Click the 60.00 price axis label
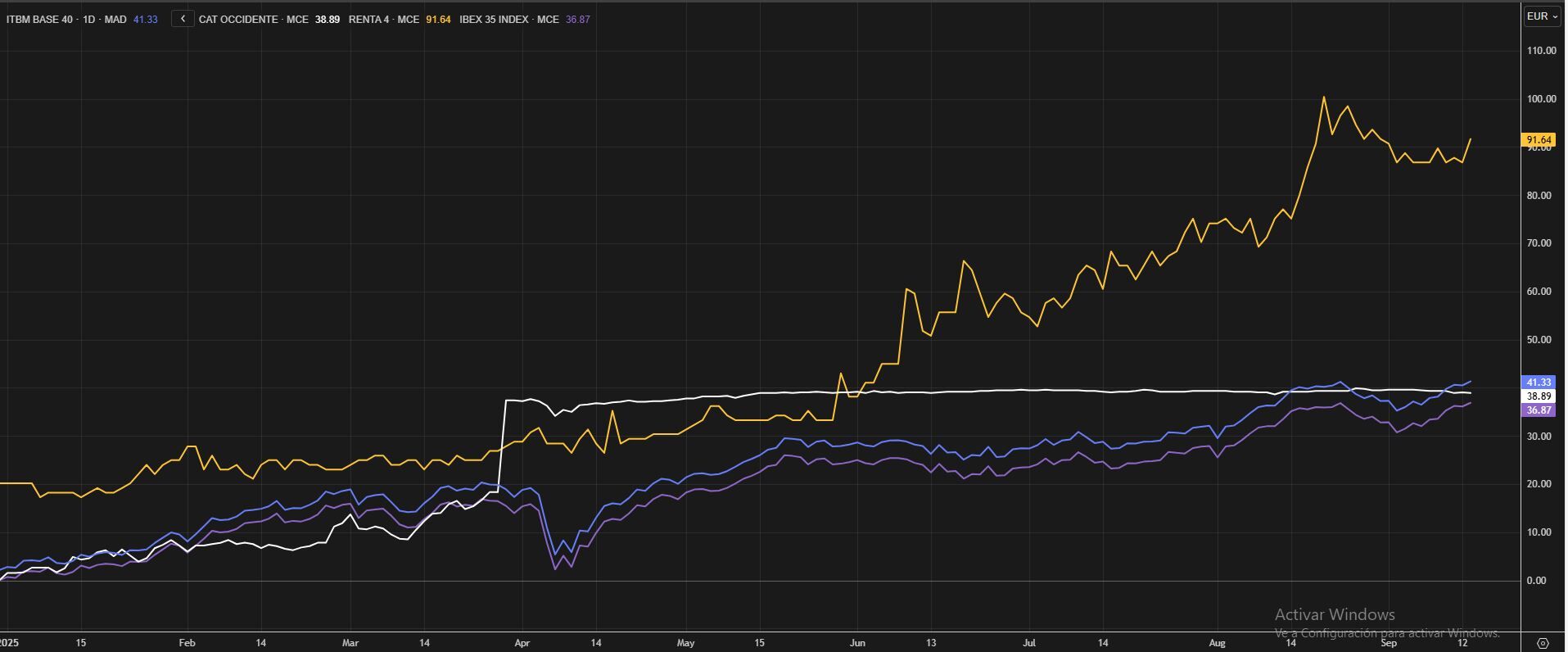The height and width of the screenshot is (652, 1568). click(1541, 292)
